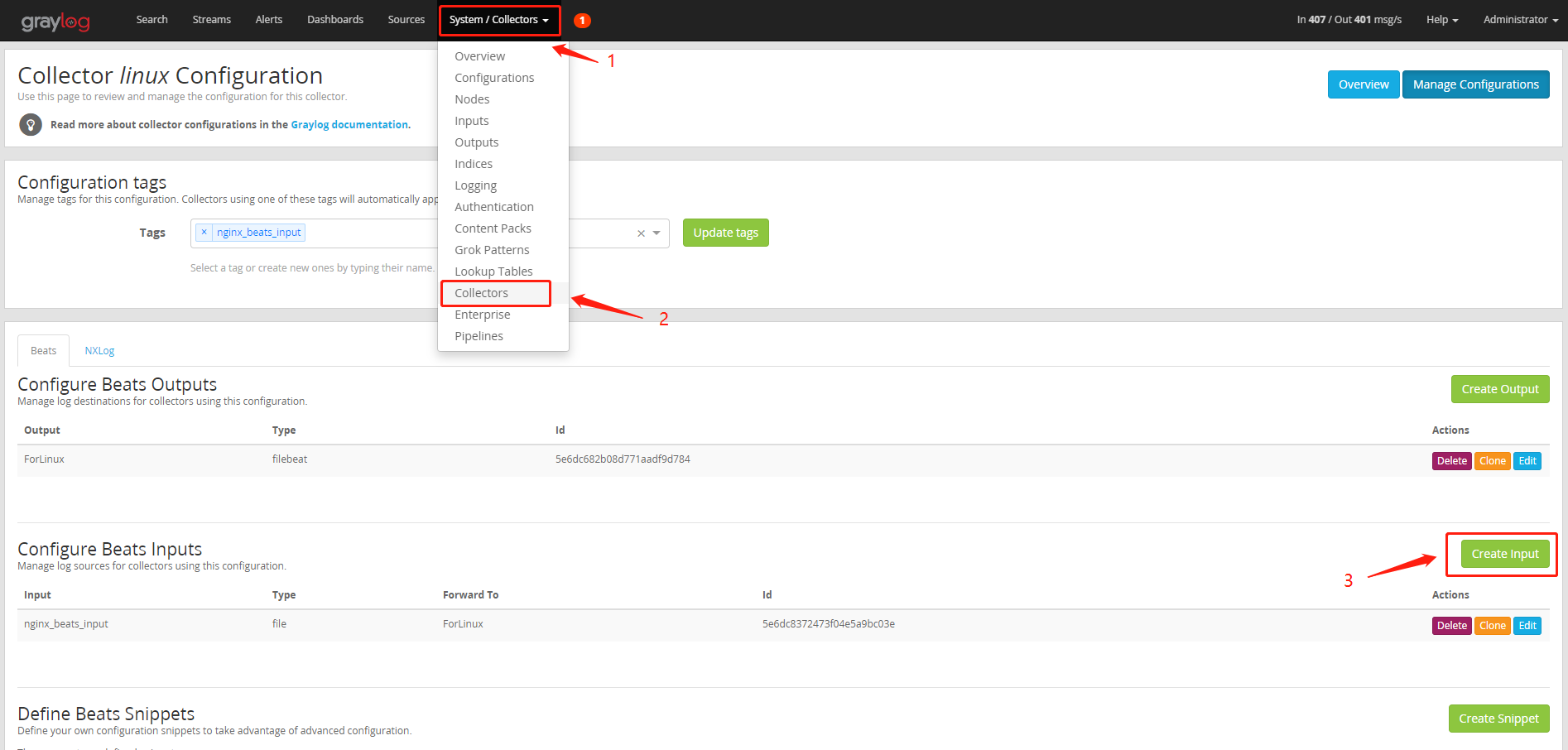Click the Graylog logo

click(x=55, y=21)
